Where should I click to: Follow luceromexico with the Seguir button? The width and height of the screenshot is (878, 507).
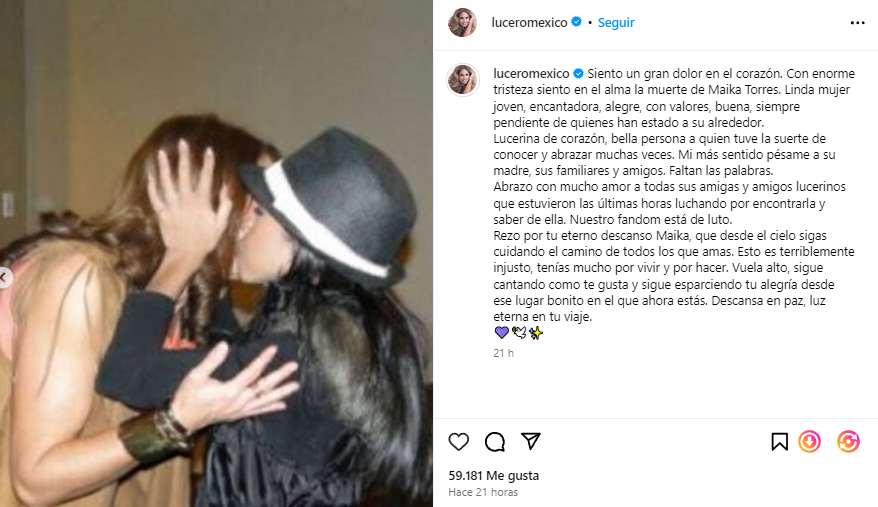616,22
